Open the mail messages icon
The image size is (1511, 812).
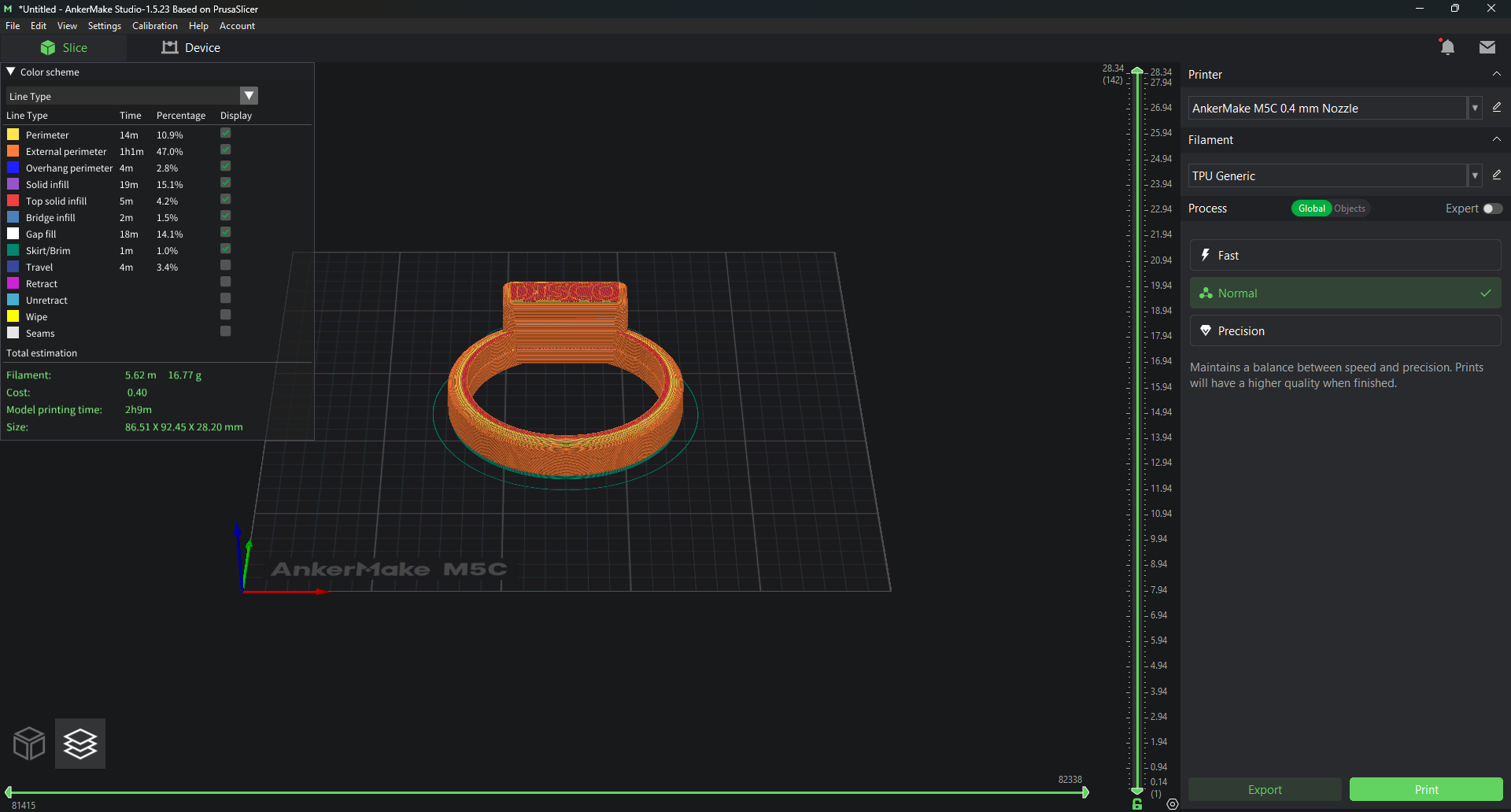pos(1487,47)
